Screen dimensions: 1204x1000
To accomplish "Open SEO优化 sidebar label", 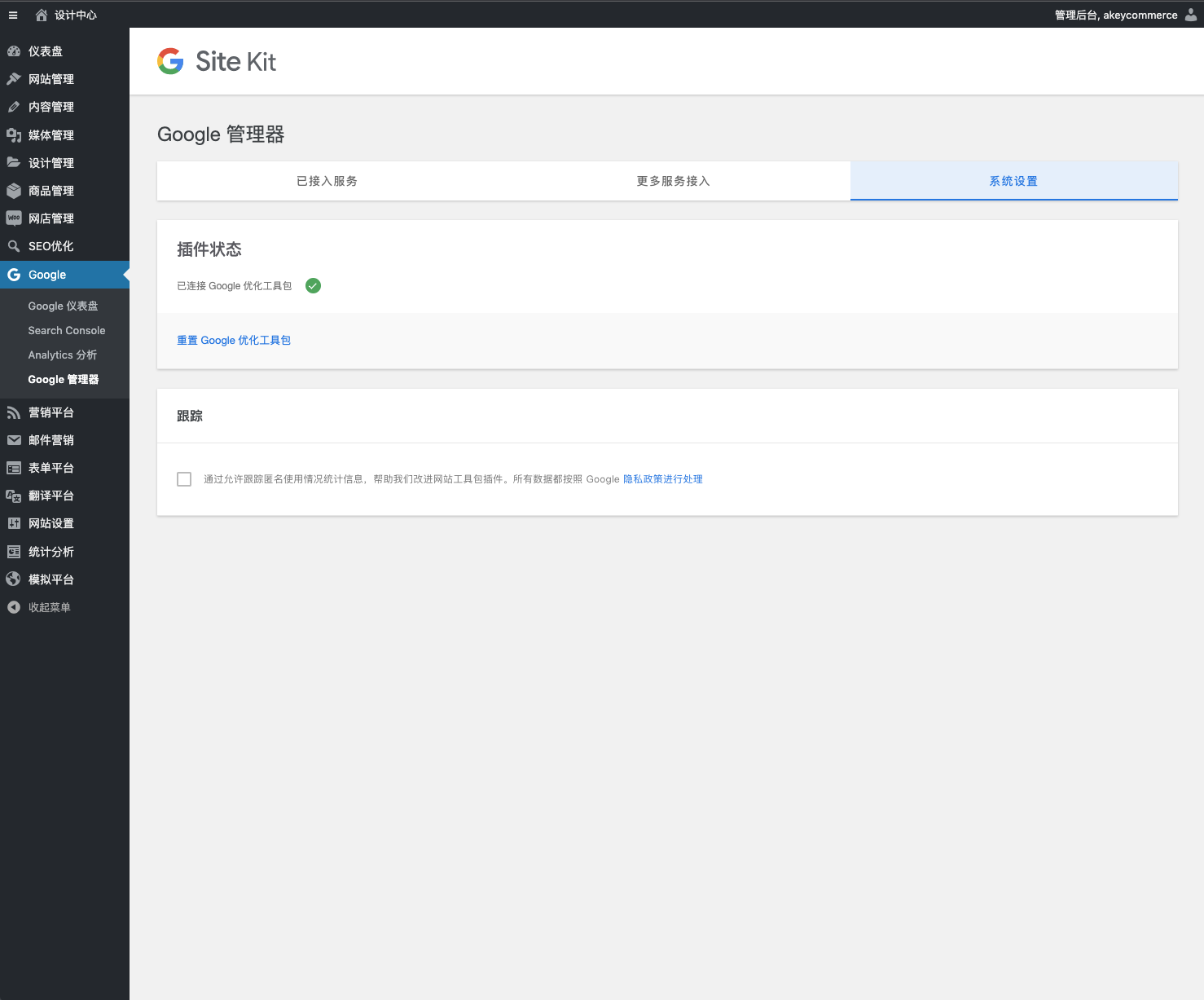I will point(51,246).
